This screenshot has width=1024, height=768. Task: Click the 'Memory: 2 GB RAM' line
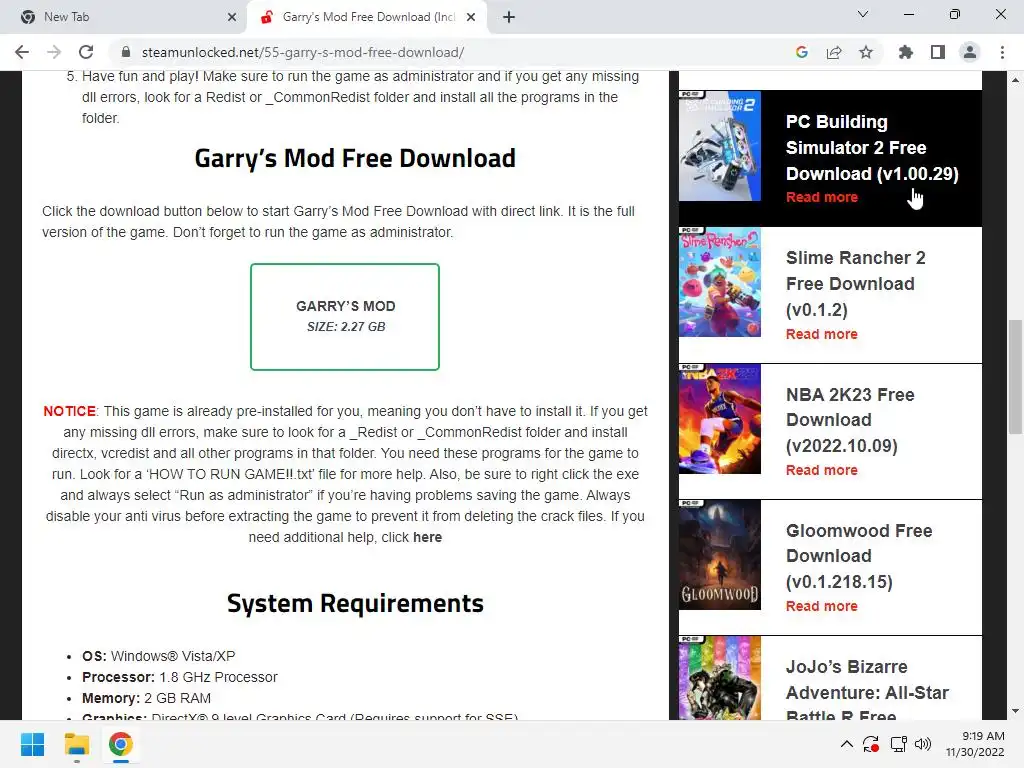pyautogui.click(x=146, y=698)
